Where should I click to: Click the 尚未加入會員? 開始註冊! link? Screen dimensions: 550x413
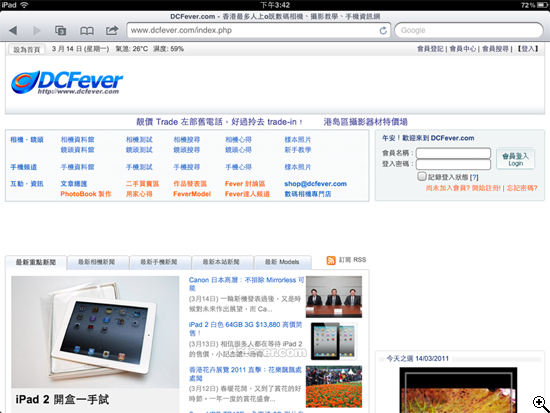point(463,188)
